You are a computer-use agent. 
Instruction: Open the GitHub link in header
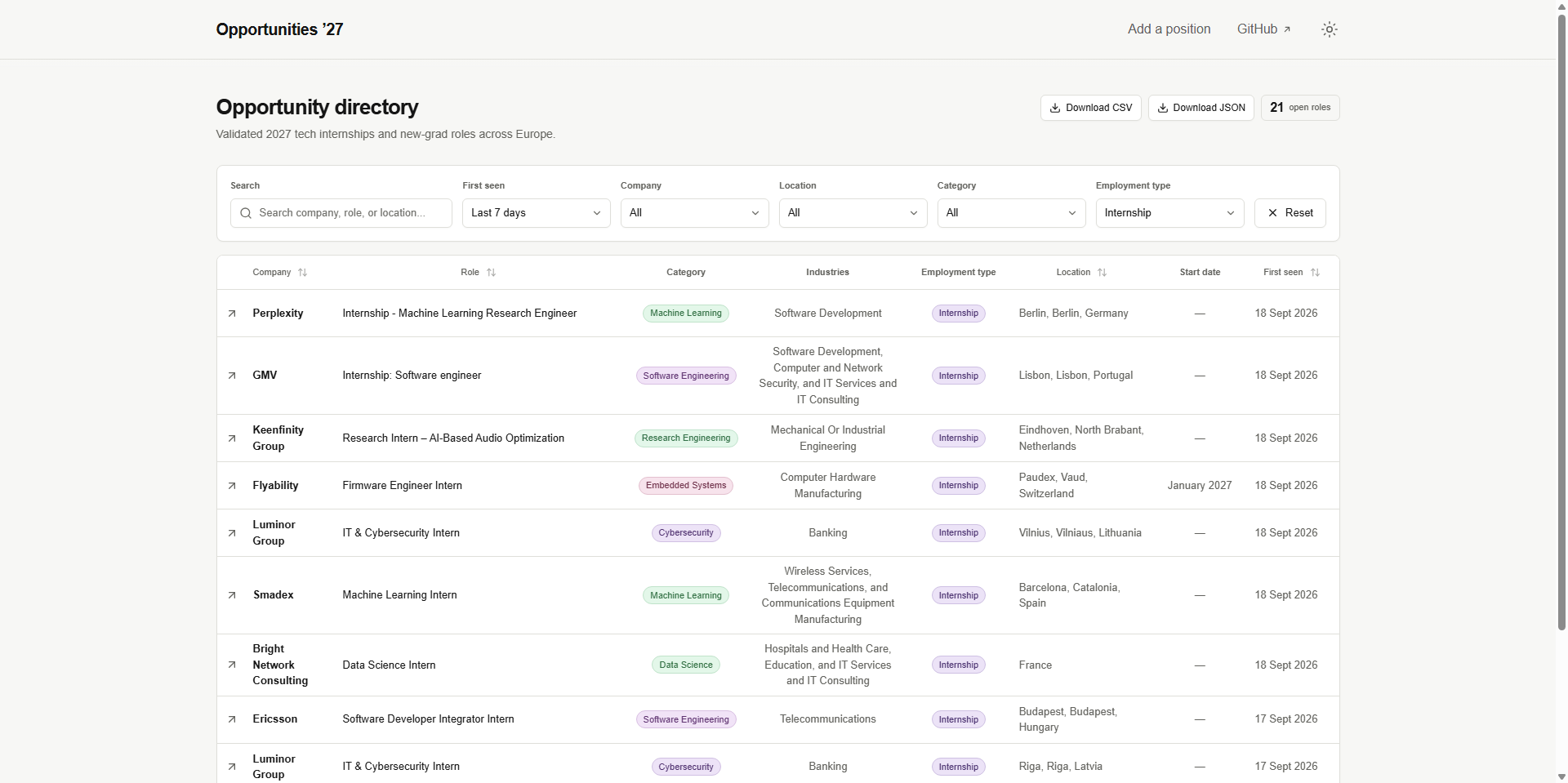(1263, 29)
